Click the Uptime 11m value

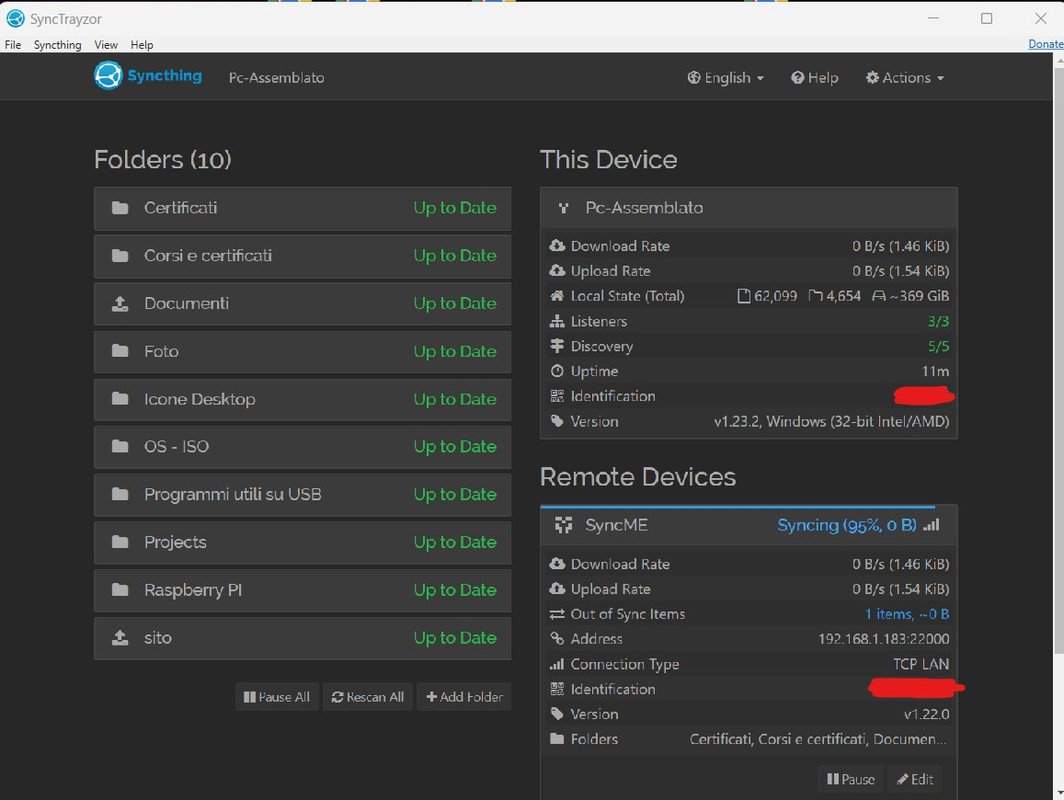pos(935,371)
